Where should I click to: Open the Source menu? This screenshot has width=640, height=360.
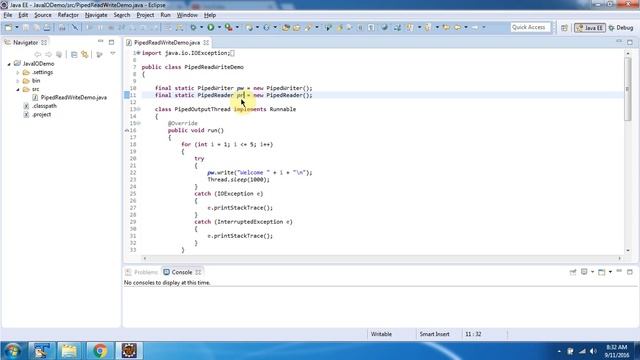click(43, 15)
